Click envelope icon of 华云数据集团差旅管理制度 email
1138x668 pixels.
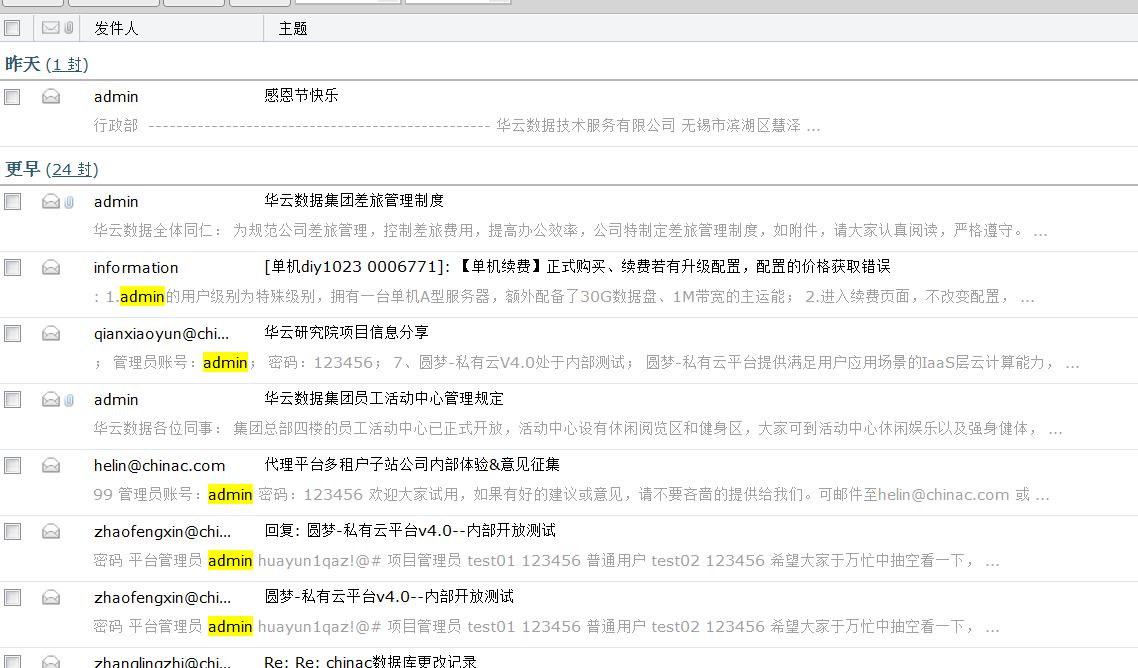pos(51,201)
